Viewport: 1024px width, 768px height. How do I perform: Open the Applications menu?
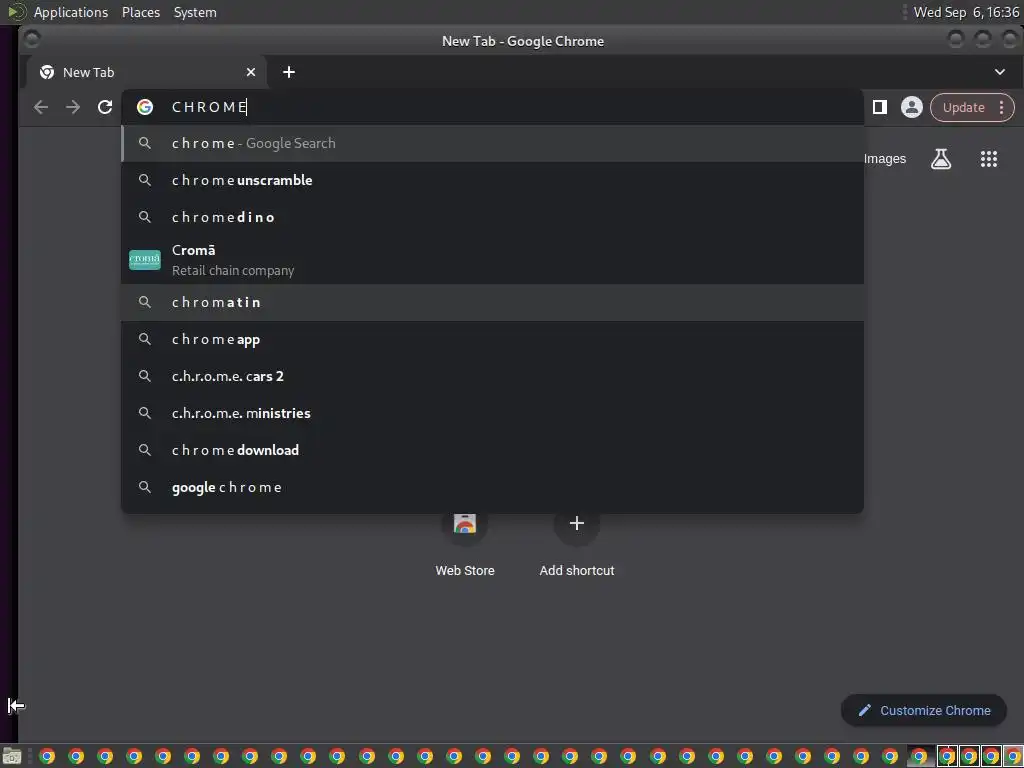pyautogui.click(x=71, y=12)
